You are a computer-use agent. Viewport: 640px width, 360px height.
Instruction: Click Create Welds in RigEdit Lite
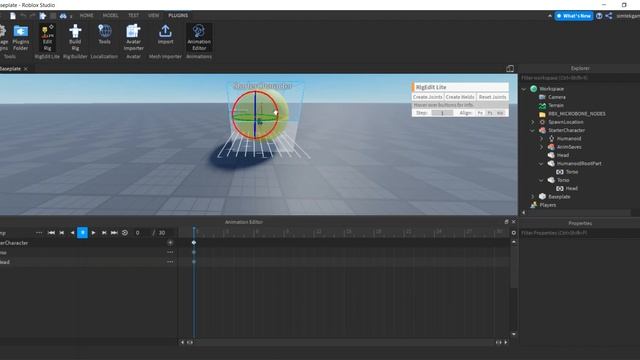pyautogui.click(x=460, y=97)
